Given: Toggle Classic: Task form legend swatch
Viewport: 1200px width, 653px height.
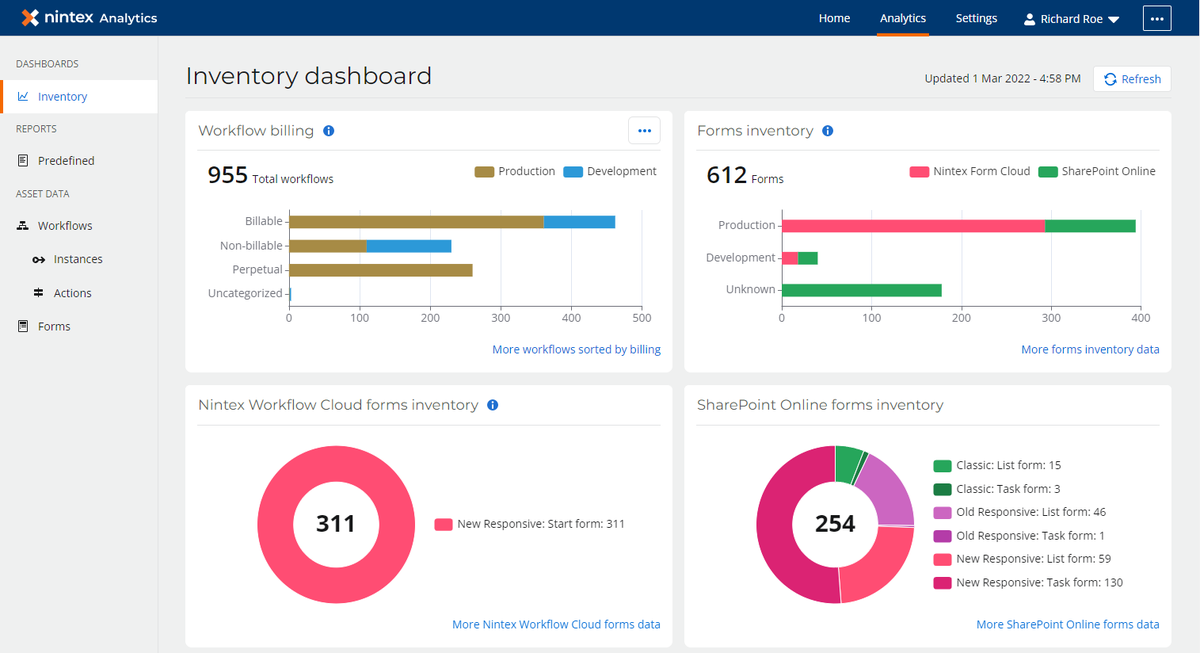Looking at the screenshot, I should coord(942,489).
